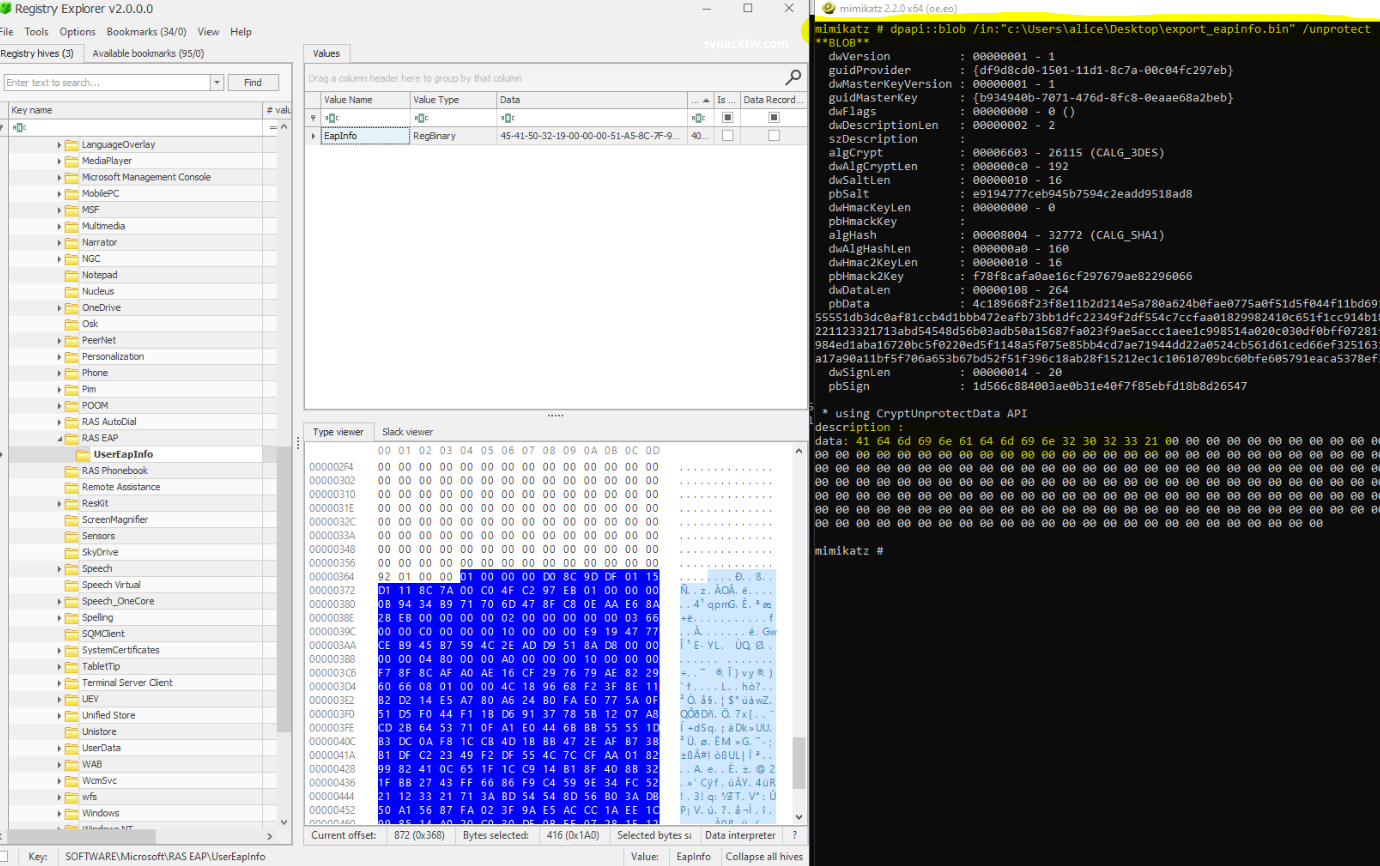This screenshot has width=1380, height=866.
Task: Click the Remote Assistance folder icon
Action: tap(72, 487)
